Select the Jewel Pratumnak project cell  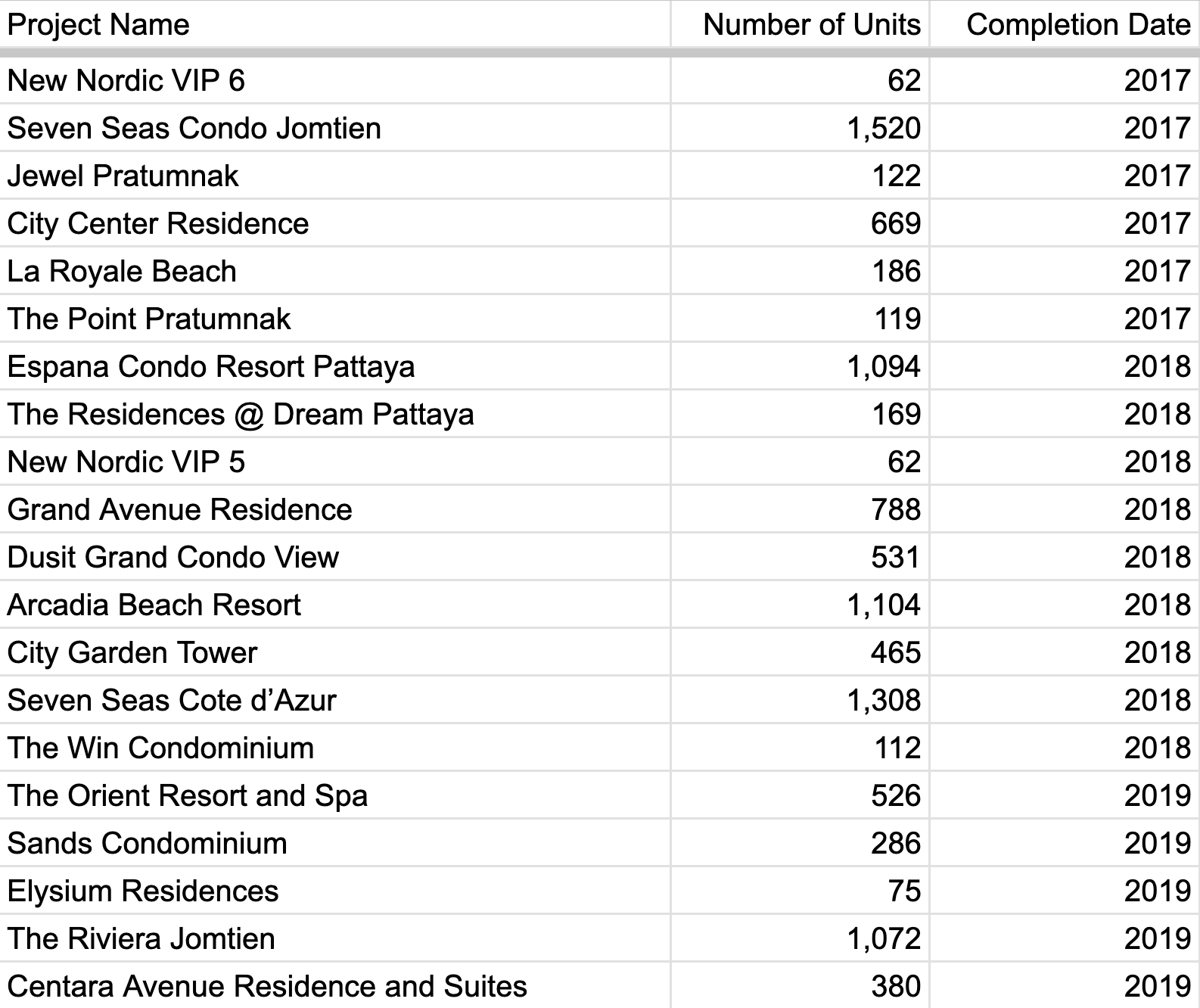pos(334,176)
